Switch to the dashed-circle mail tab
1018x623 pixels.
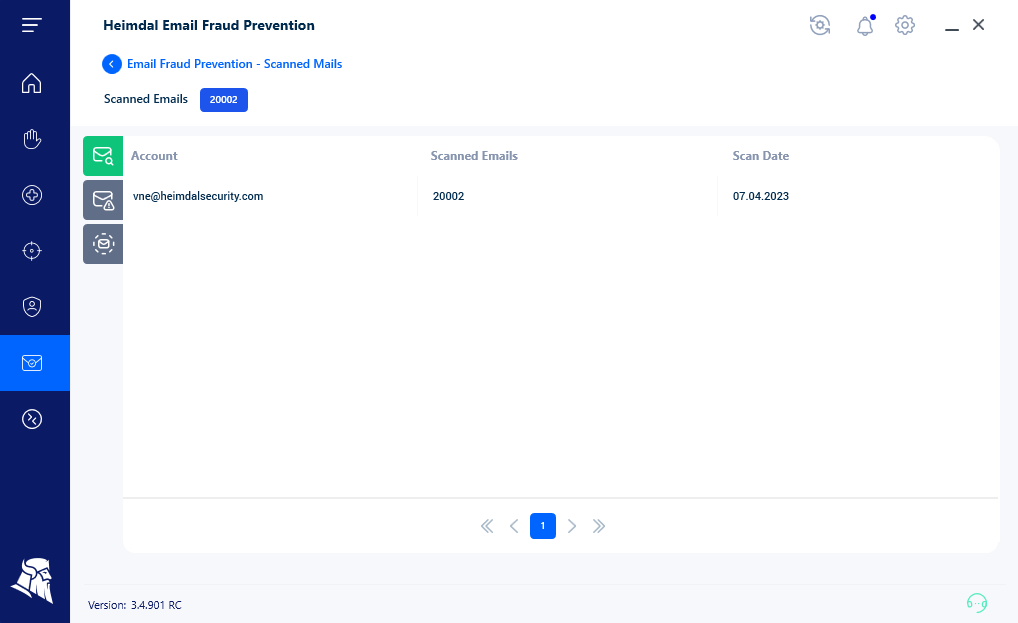[x=103, y=244]
